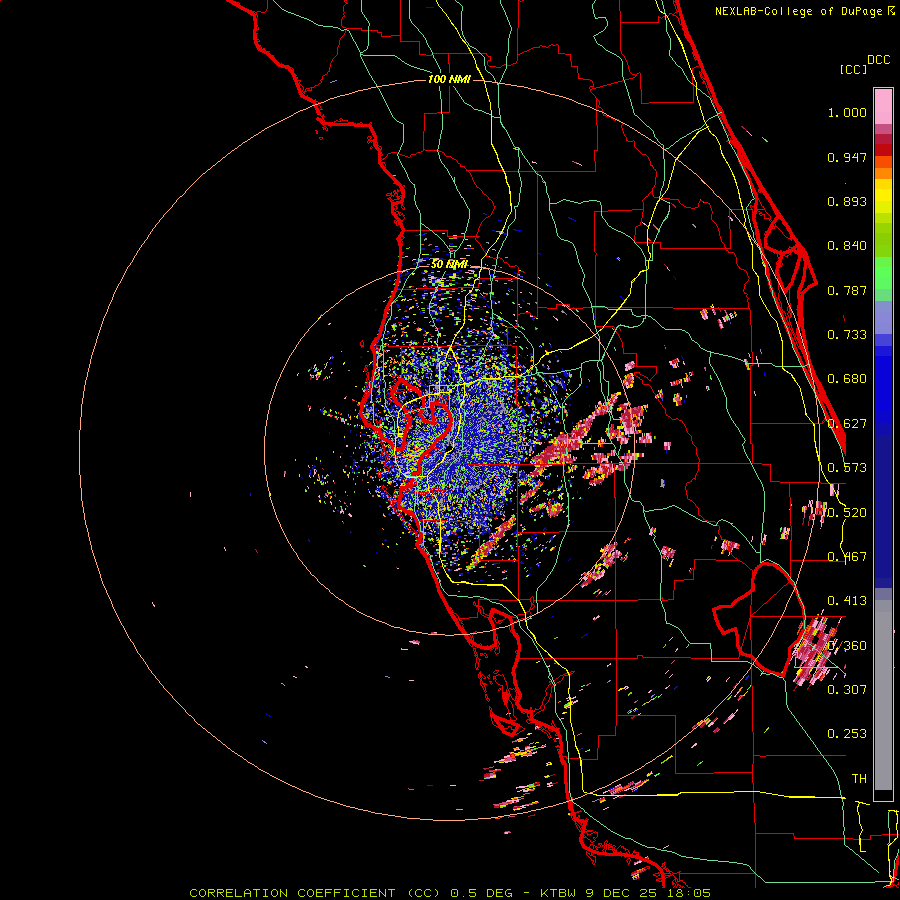Click the DCC label above the color bar
The image size is (900, 900).
pyautogui.click(x=879, y=60)
